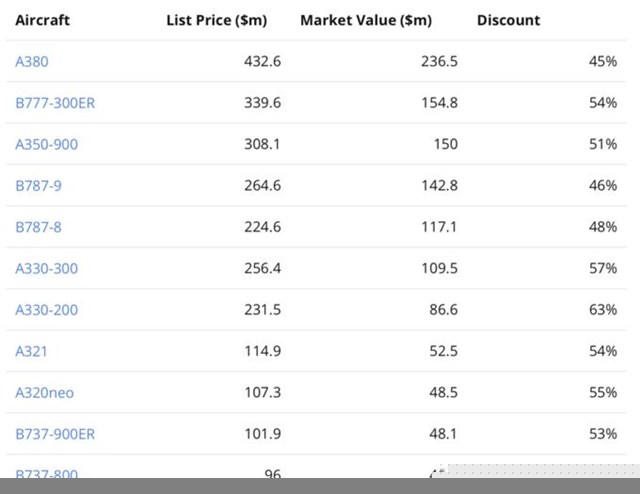Click the A330-200 aircraft link
Screen dimensions: 640x494
(x=46, y=310)
